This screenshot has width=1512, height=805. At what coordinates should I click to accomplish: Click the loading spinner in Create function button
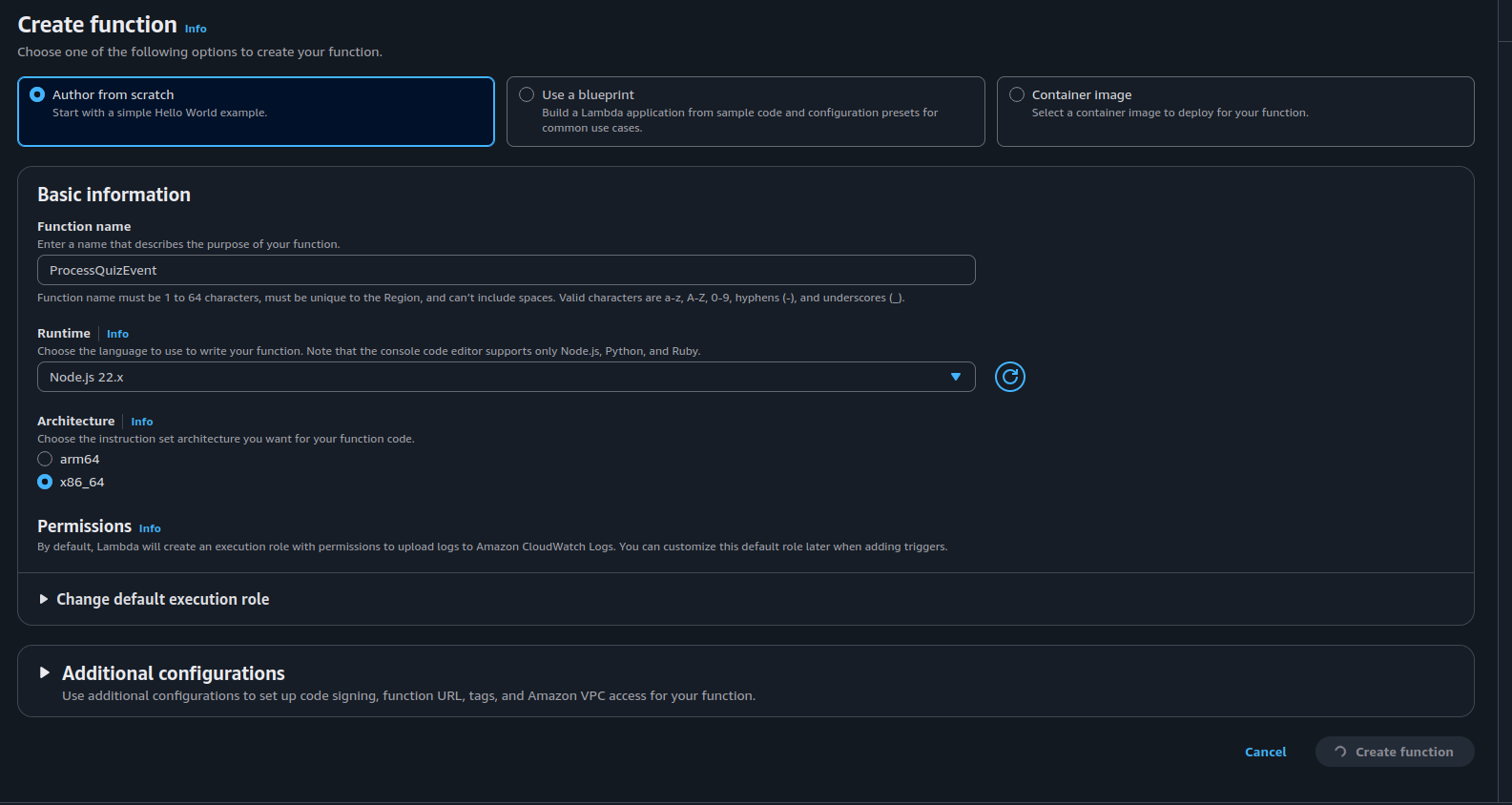point(1340,752)
